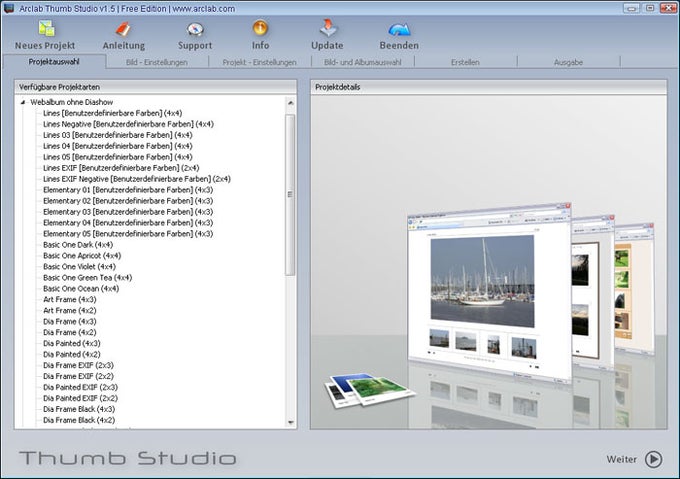The image size is (680, 479).
Task: Click the Neues Projekt toolbar icon
Action: [46, 29]
